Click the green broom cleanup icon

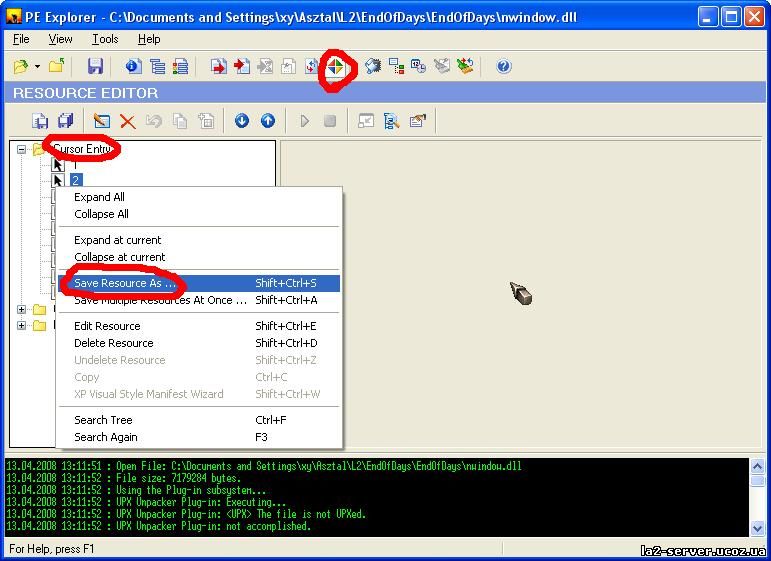point(465,66)
